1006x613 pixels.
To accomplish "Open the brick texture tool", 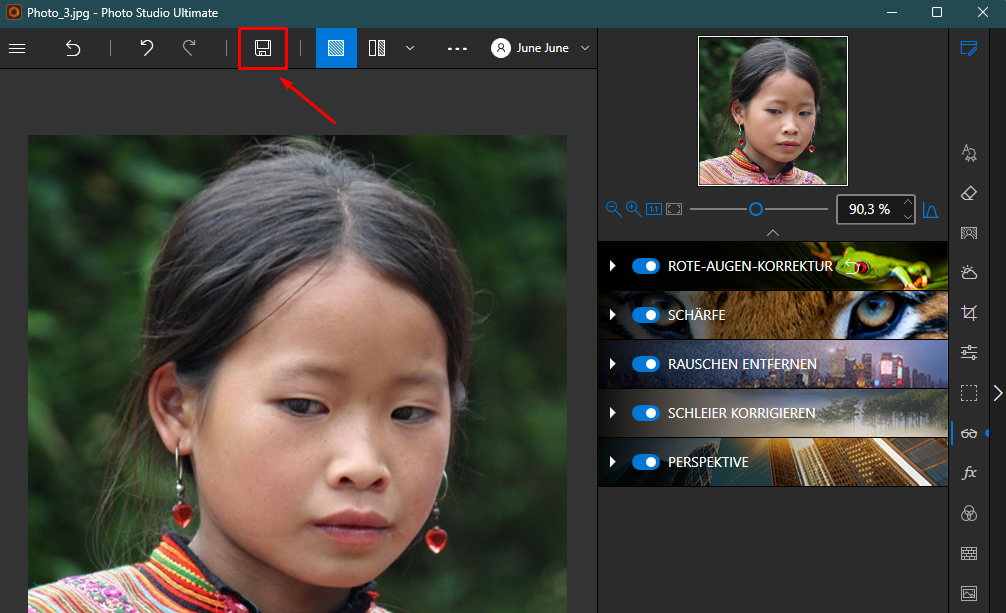I will (969, 553).
